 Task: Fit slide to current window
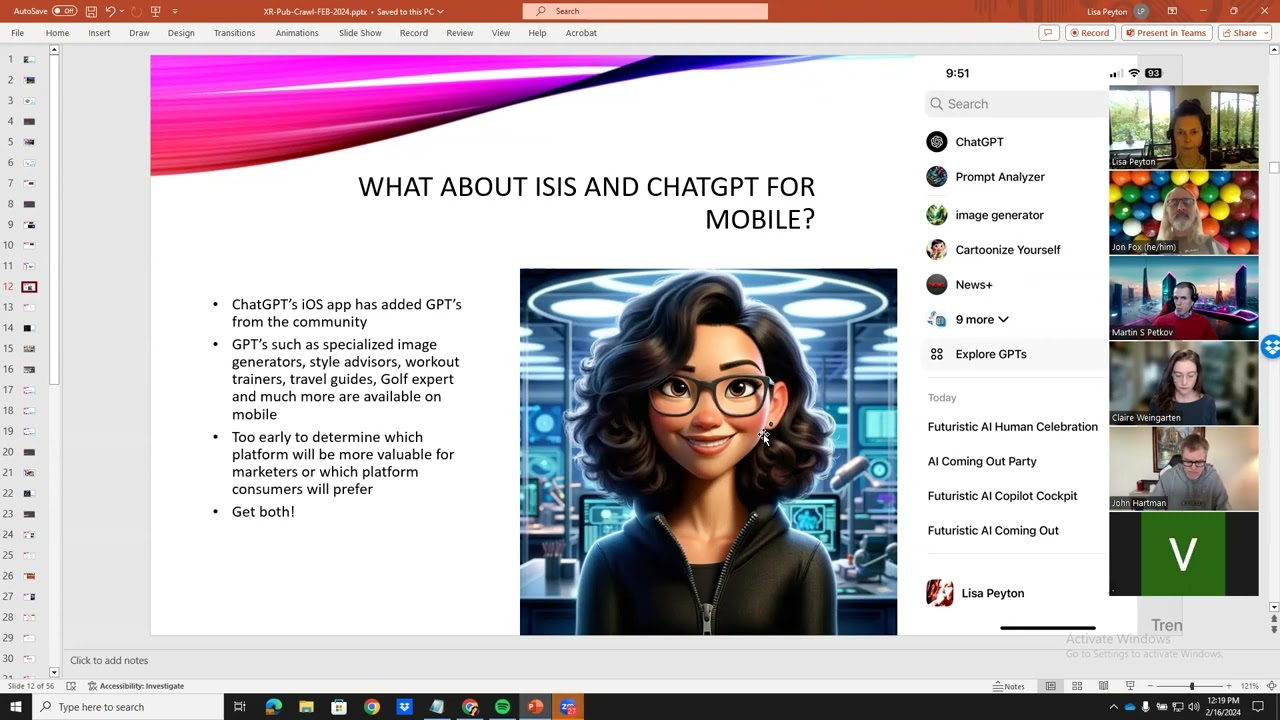click(x=1270, y=686)
